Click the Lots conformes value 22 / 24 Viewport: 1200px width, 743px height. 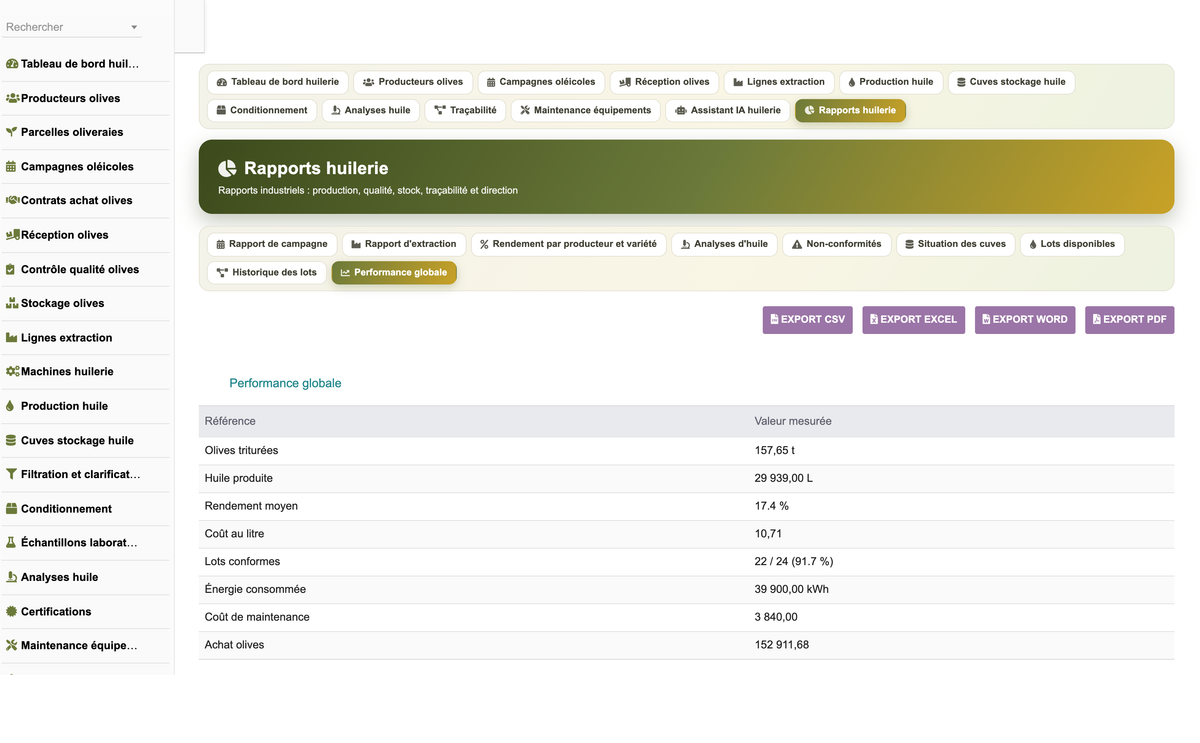[x=794, y=561]
